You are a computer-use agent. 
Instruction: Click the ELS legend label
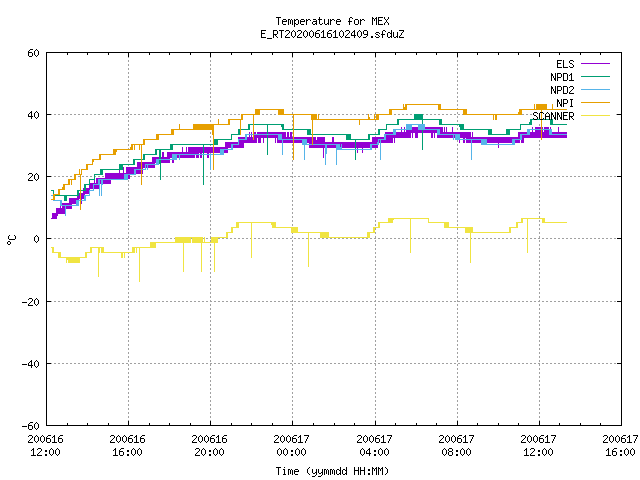click(x=565, y=64)
